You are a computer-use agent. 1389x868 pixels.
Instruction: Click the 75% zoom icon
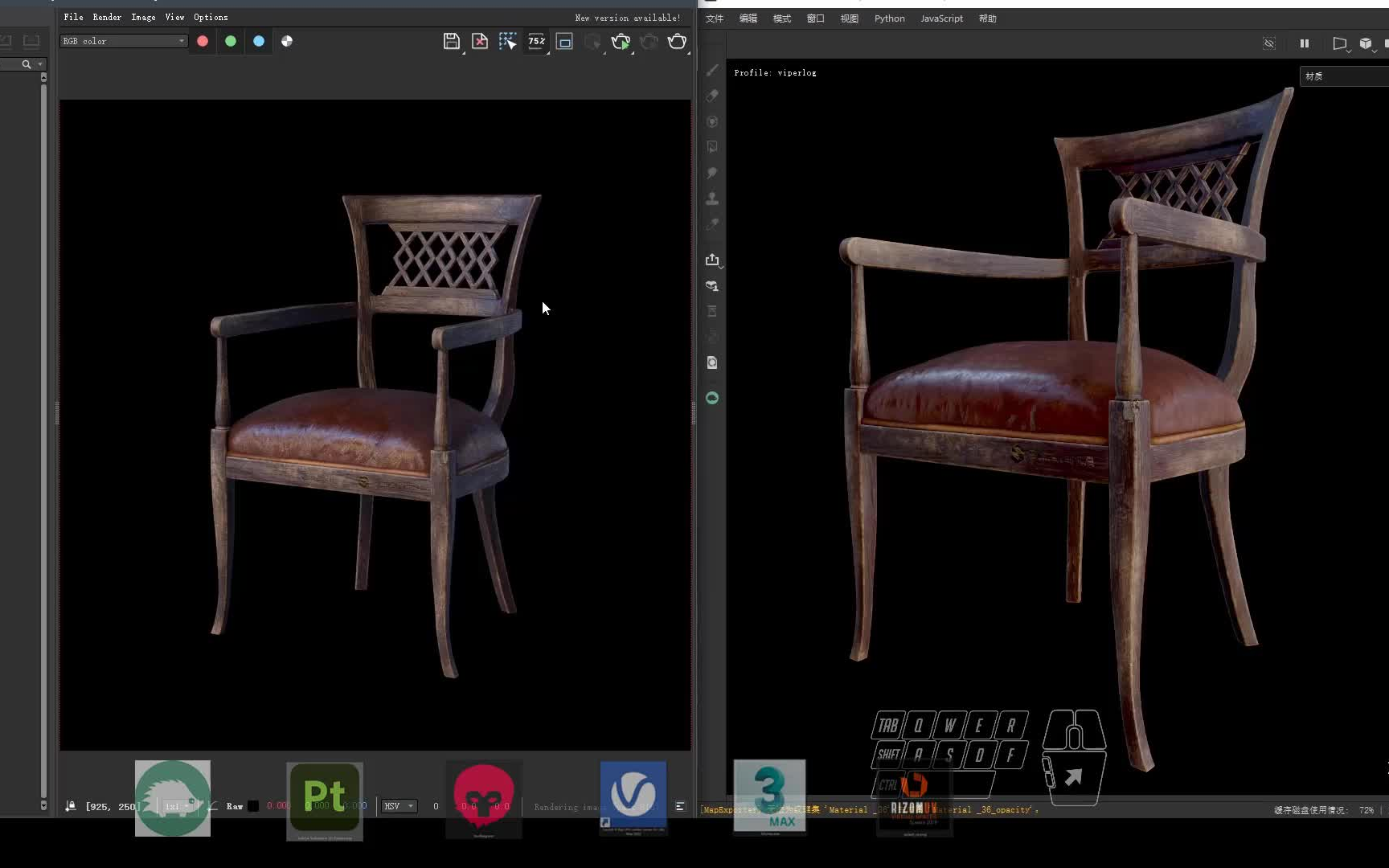pos(536,41)
